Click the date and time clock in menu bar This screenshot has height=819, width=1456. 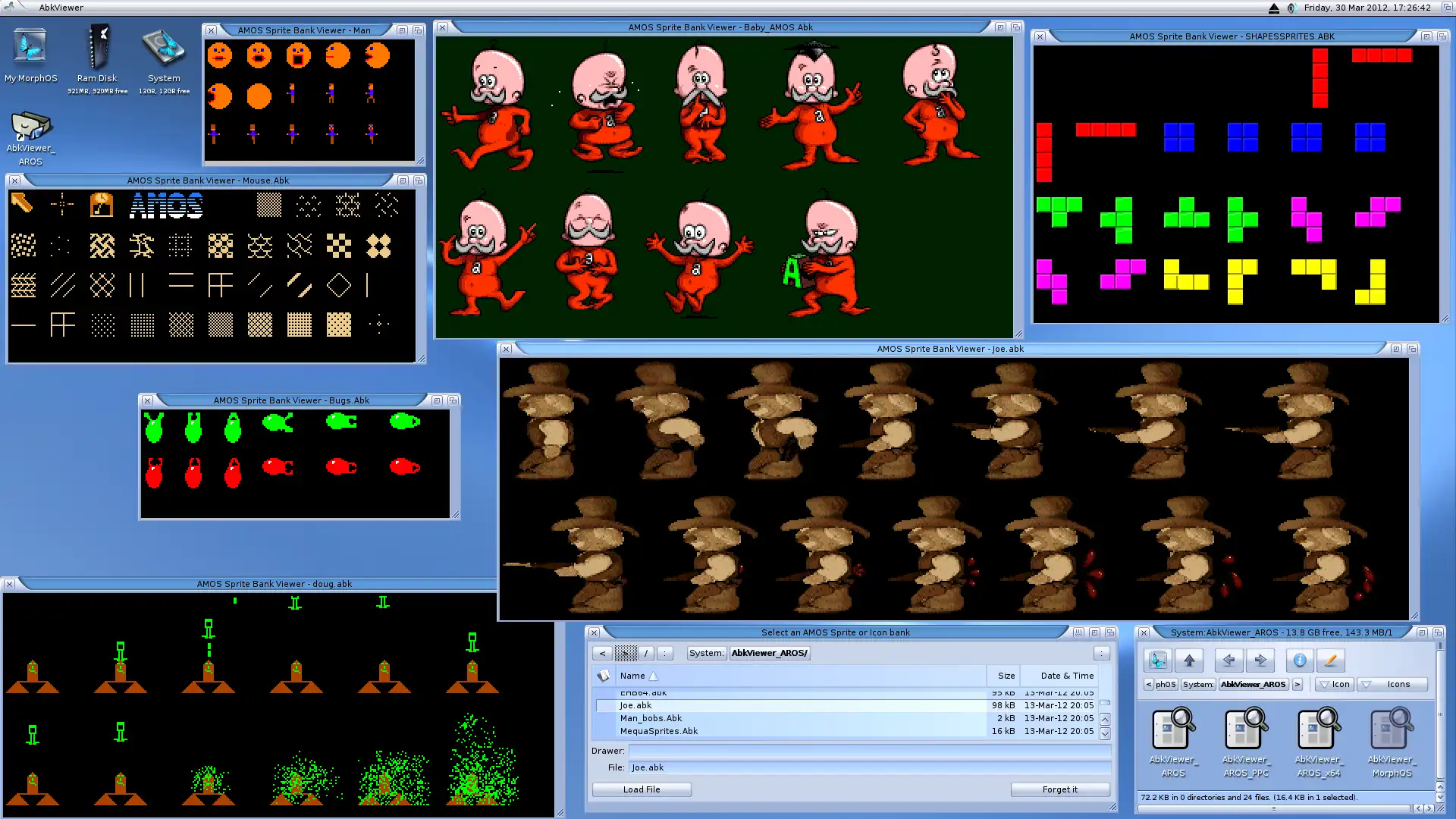(x=1367, y=8)
